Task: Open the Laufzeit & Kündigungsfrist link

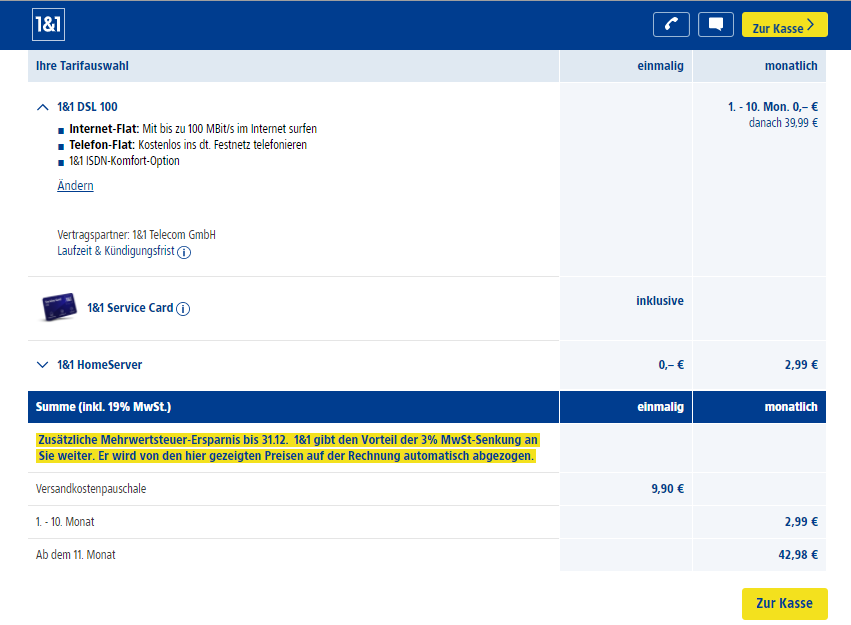Action: (116, 252)
